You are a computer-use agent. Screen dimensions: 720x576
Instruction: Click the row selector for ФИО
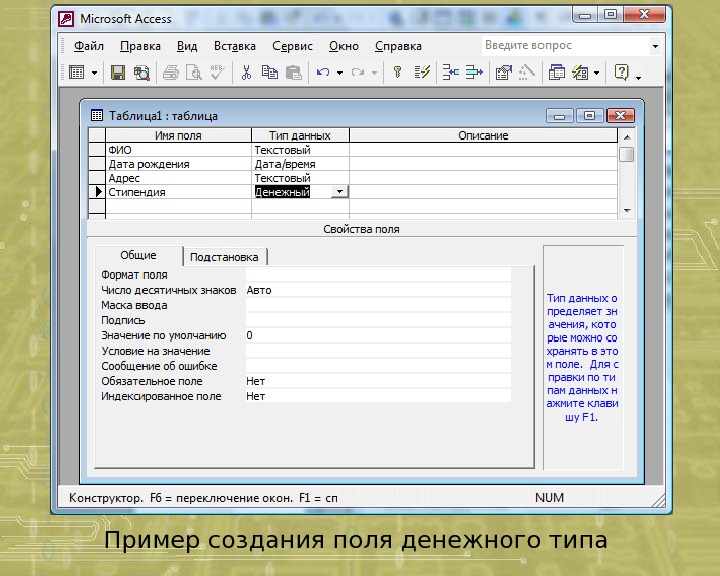coord(96,150)
